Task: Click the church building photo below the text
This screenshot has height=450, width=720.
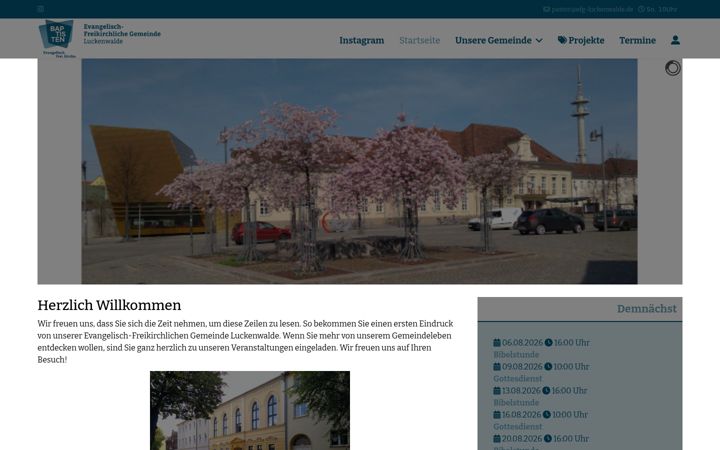Action: click(250, 411)
